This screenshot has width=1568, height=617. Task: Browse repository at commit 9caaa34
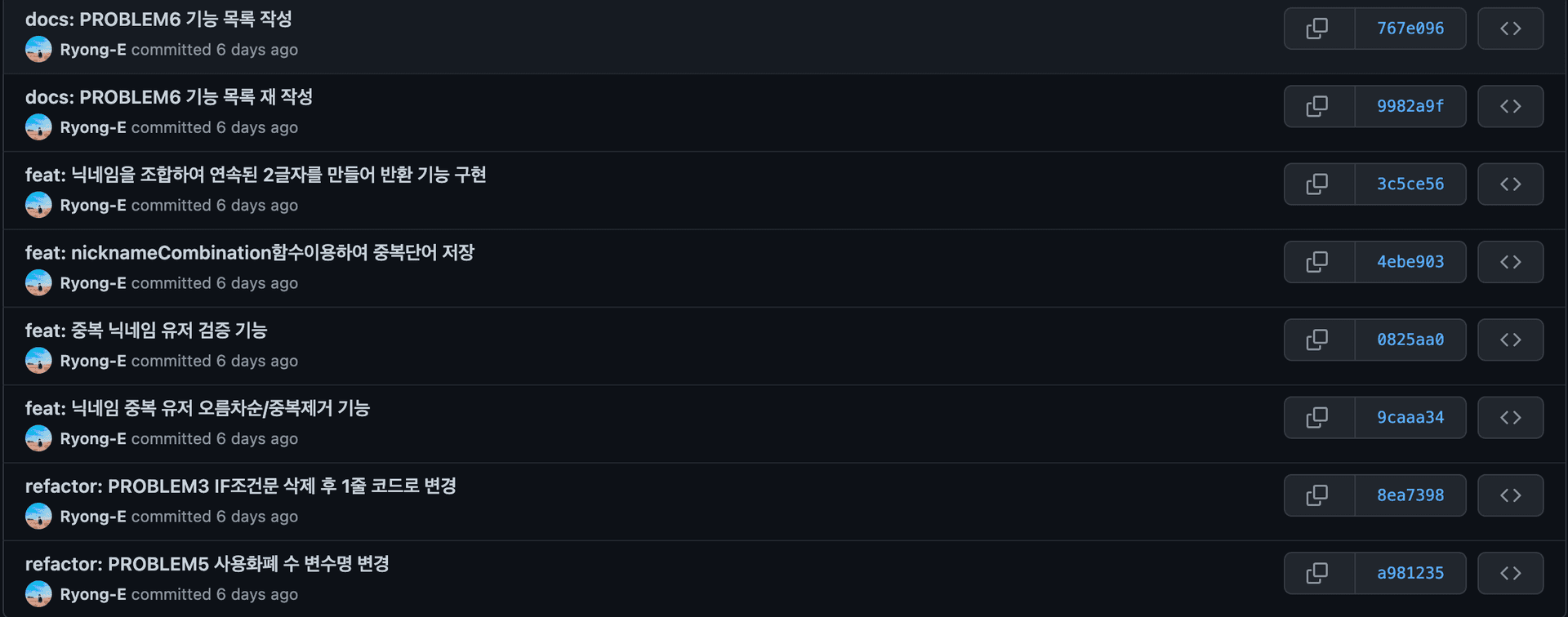coord(1510,418)
